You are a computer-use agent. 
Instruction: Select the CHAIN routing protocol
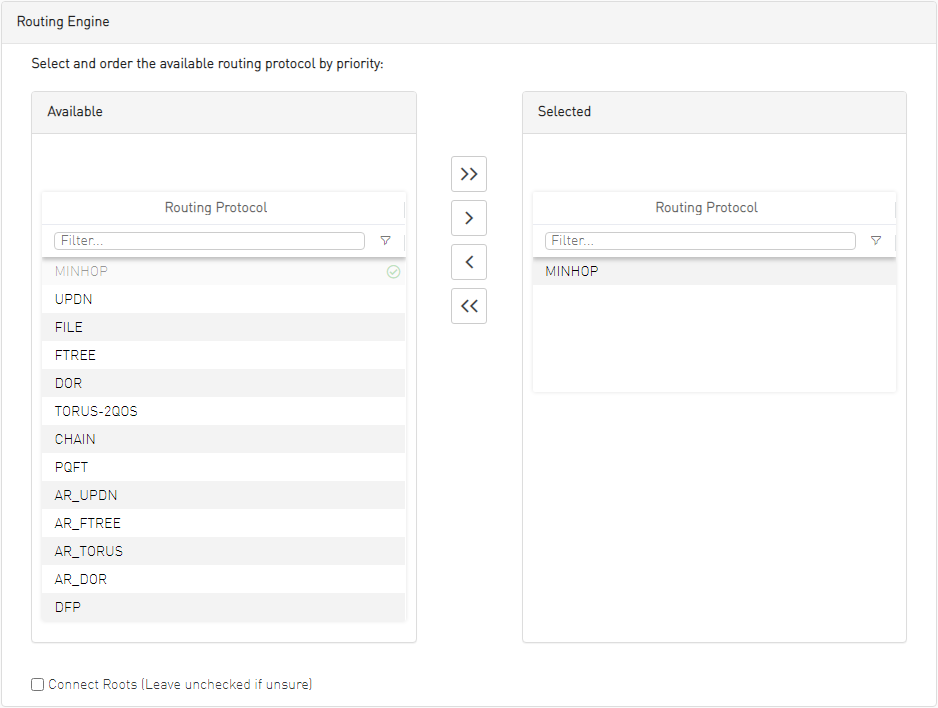75,439
